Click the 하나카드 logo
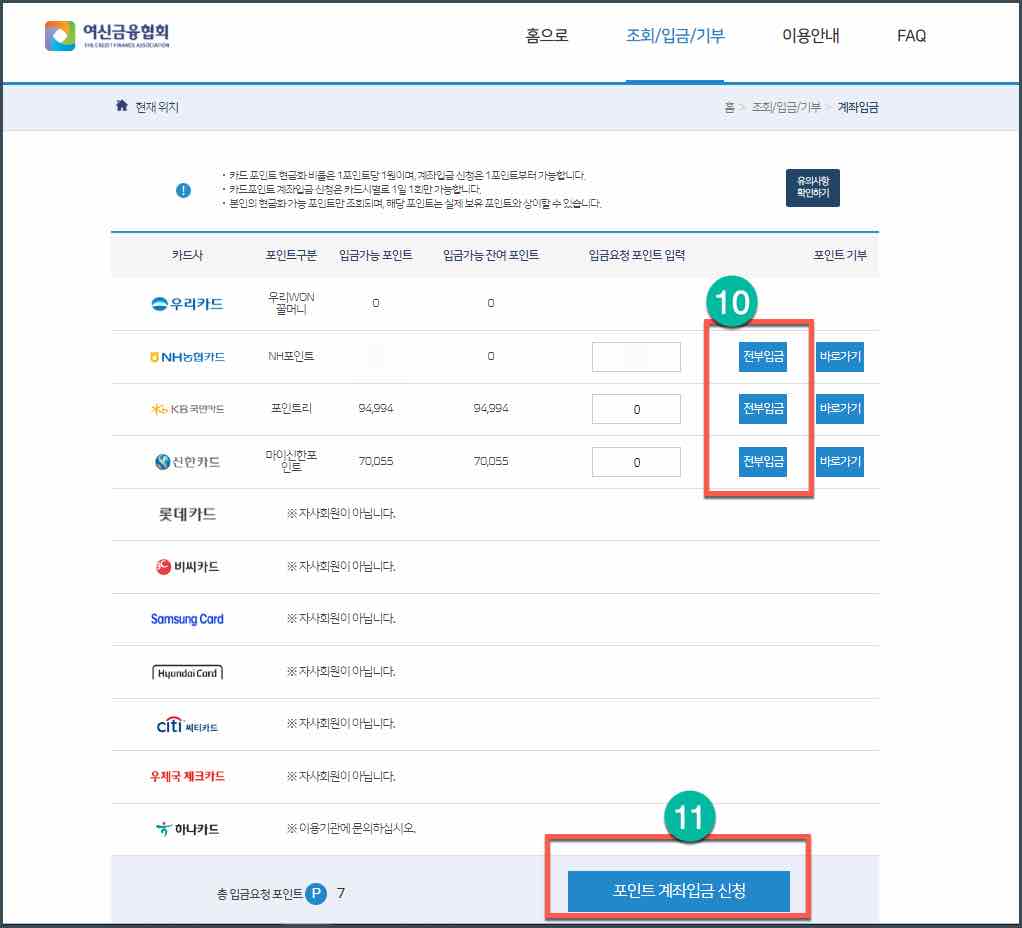The image size is (1022, 928). click(187, 829)
